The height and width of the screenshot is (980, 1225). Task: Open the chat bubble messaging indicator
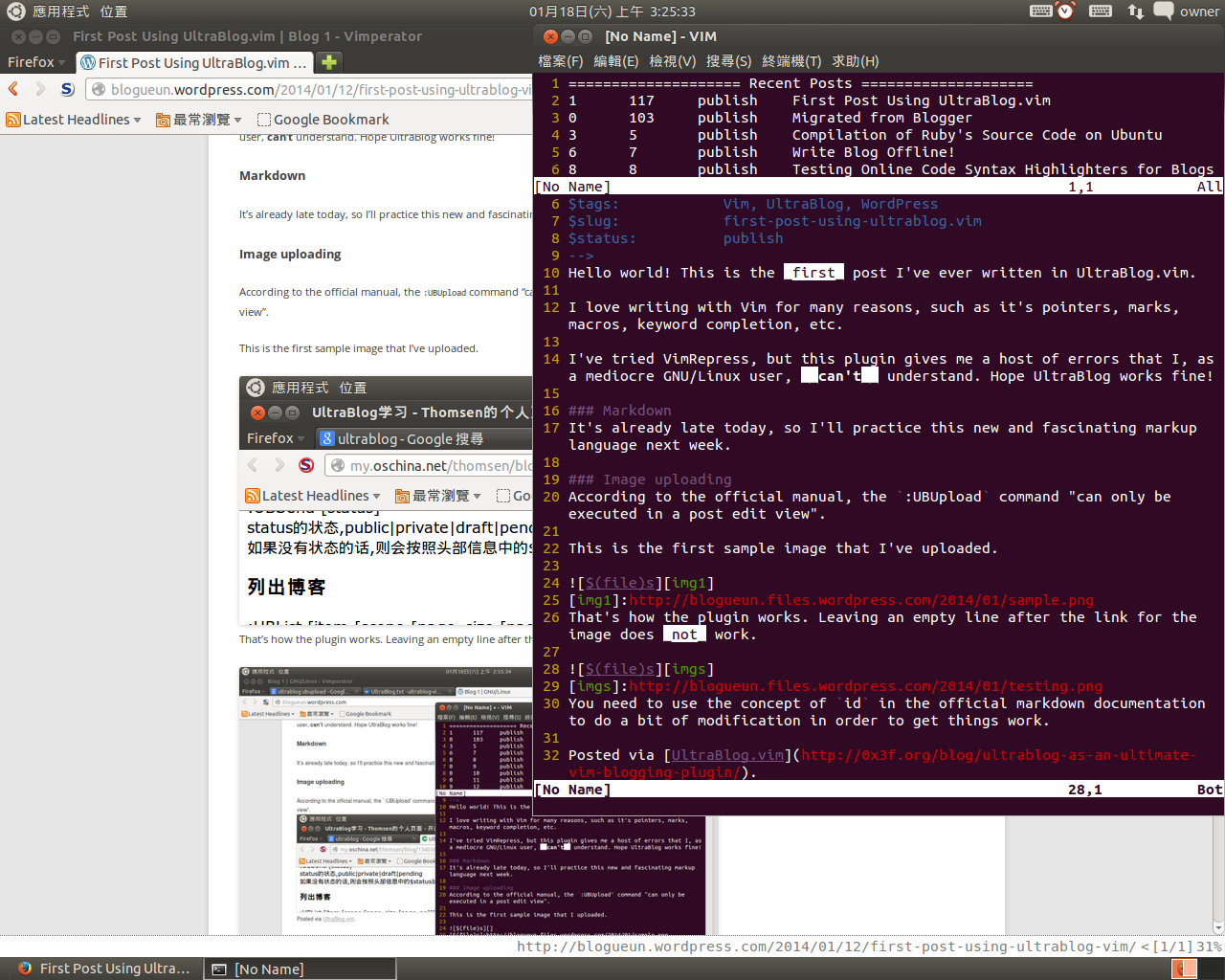point(1164,11)
